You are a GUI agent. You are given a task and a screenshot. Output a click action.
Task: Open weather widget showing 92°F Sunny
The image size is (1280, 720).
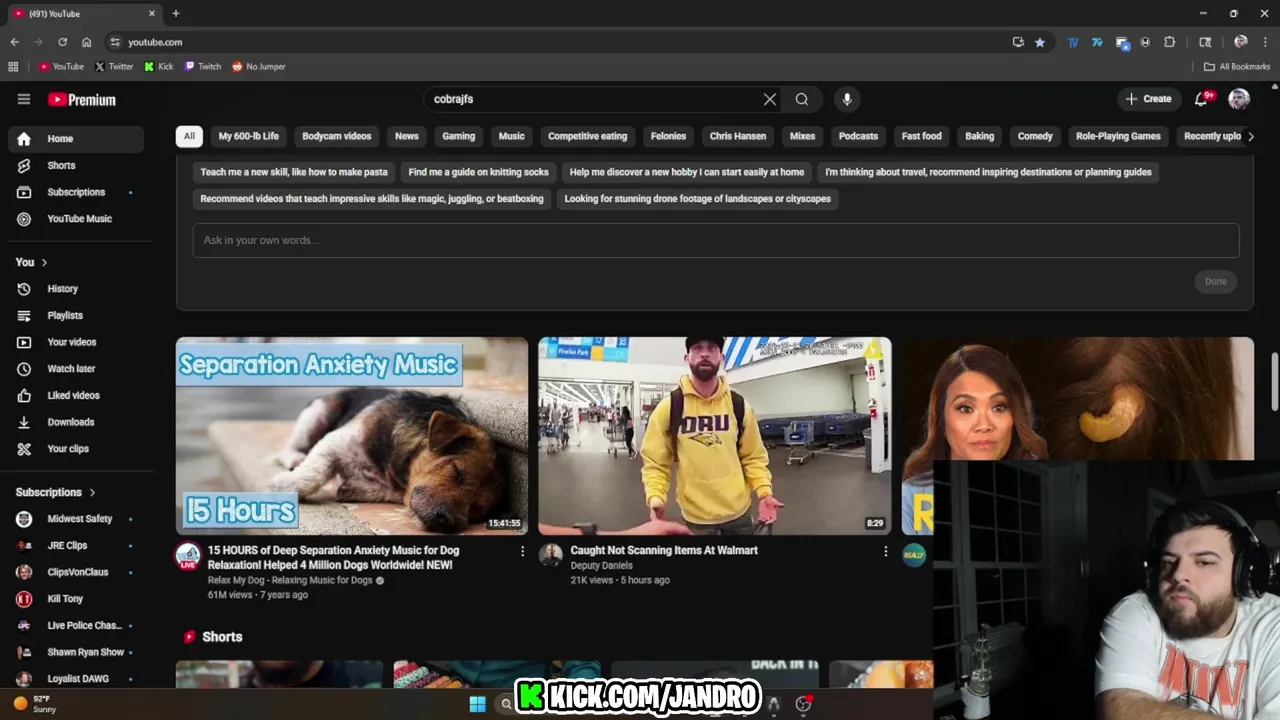(x=34, y=704)
